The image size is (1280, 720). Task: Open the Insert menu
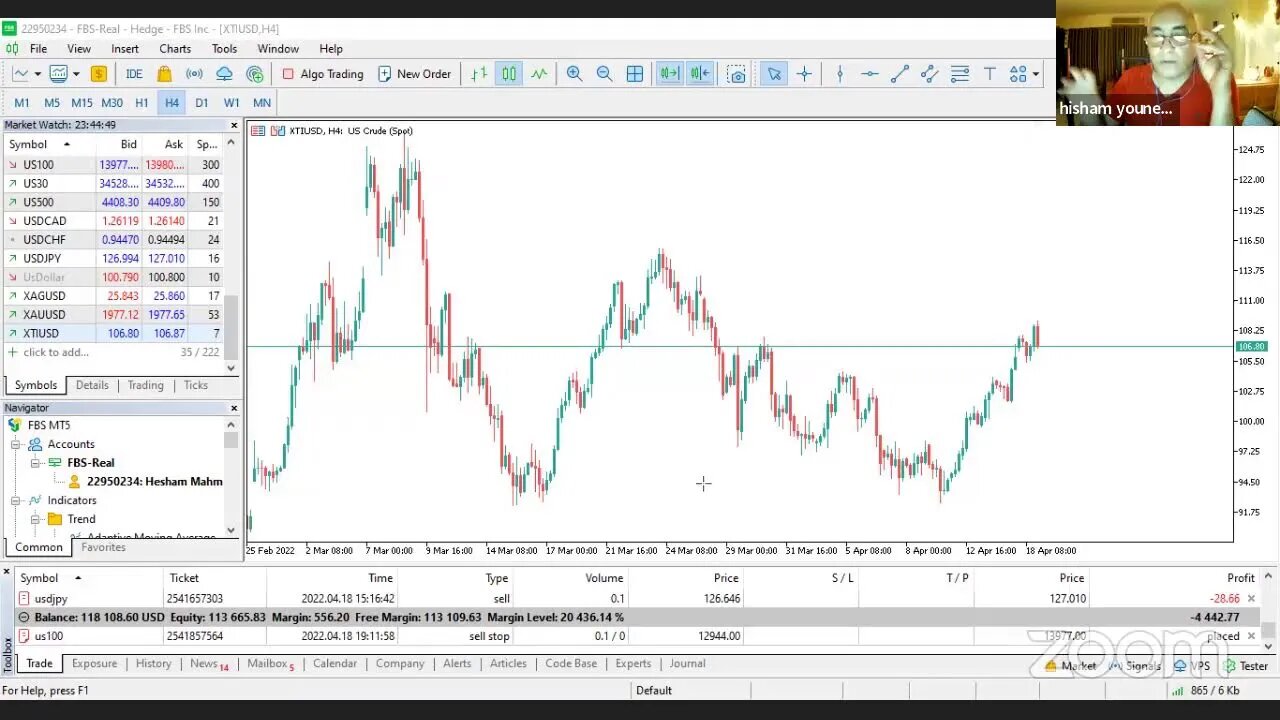(125, 48)
